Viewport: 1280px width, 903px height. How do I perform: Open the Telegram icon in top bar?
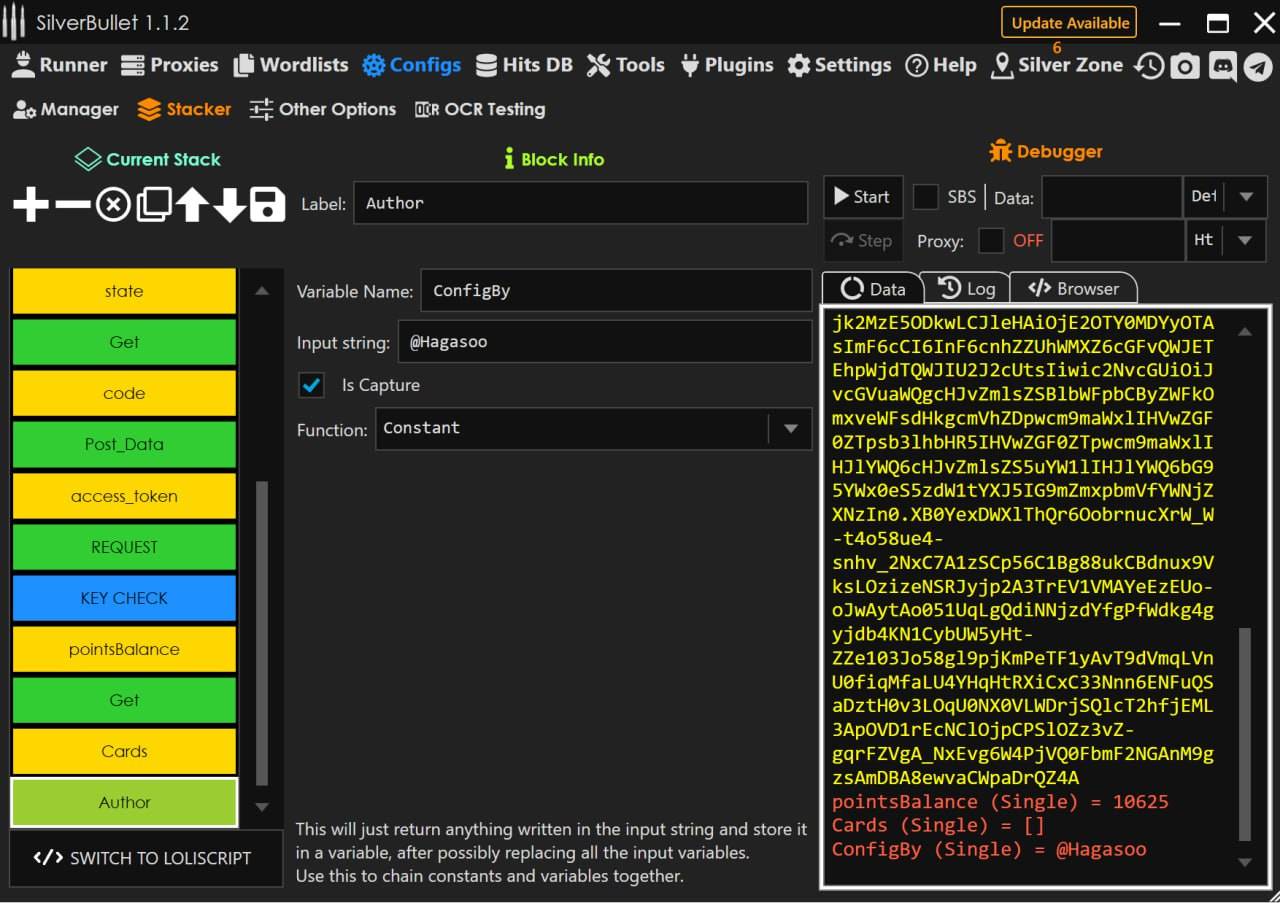(x=1258, y=66)
